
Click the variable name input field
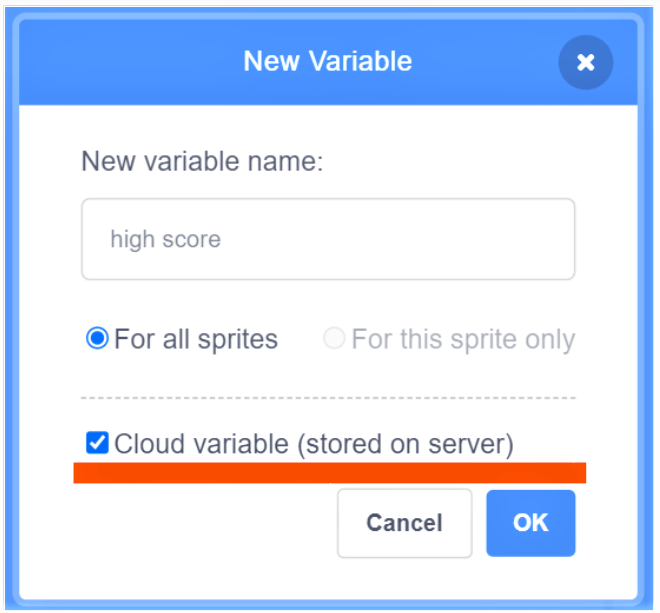[328, 239]
